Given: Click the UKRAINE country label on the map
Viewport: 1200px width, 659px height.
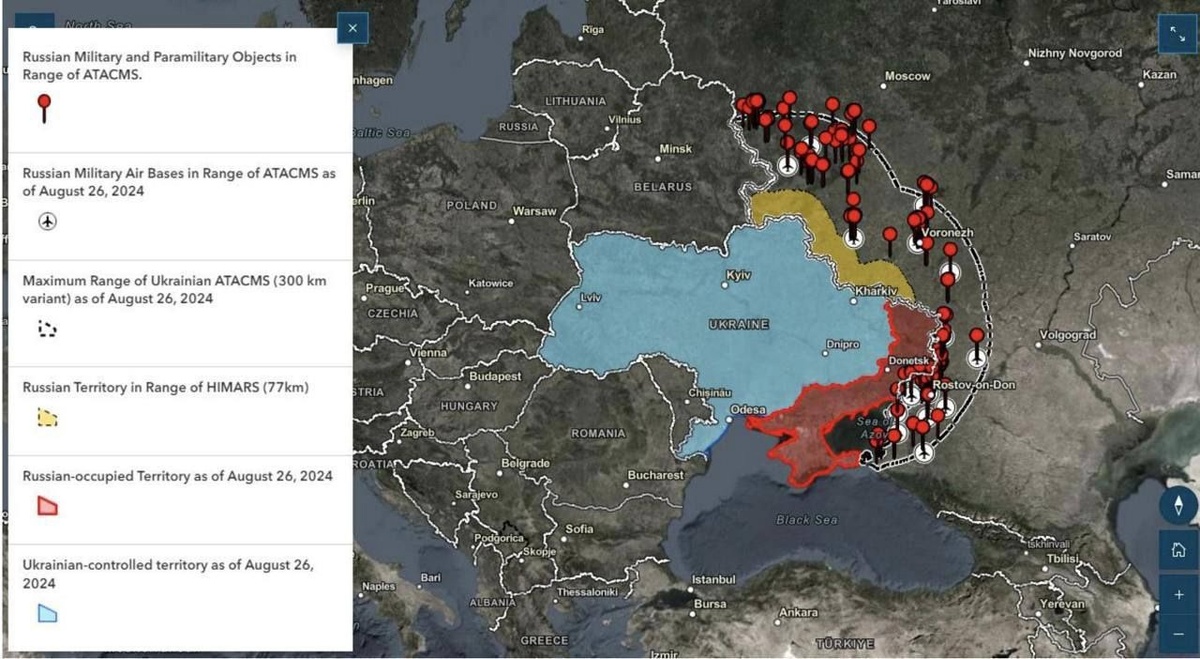Looking at the screenshot, I should [x=739, y=325].
